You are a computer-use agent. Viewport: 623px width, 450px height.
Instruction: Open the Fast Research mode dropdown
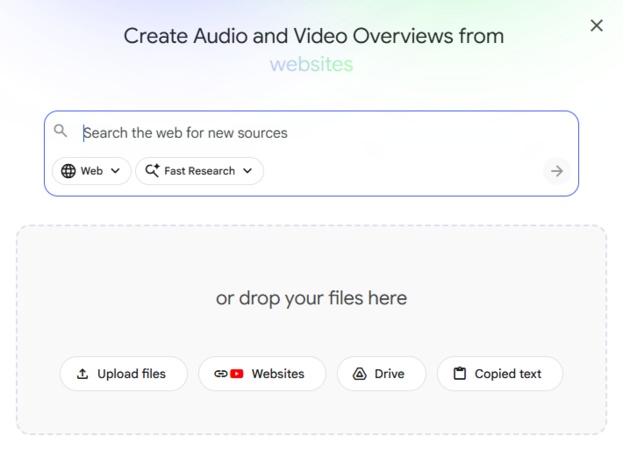click(199, 171)
